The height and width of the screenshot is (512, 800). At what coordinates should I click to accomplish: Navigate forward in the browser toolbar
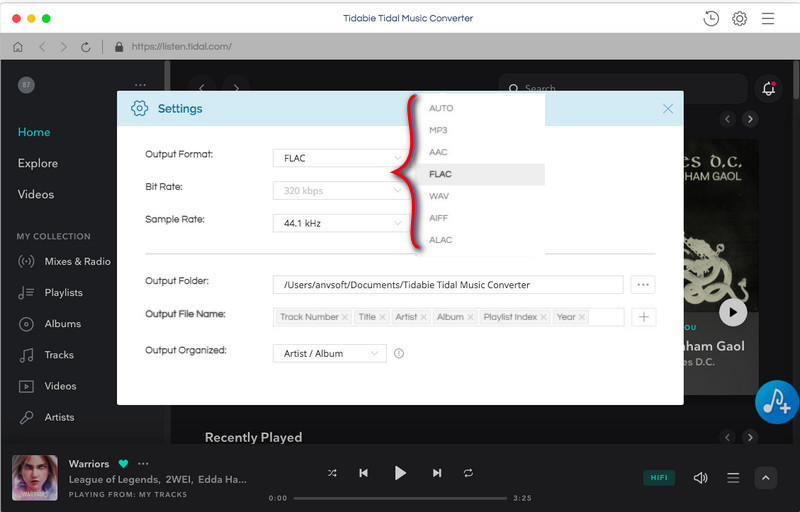(x=64, y=47)
